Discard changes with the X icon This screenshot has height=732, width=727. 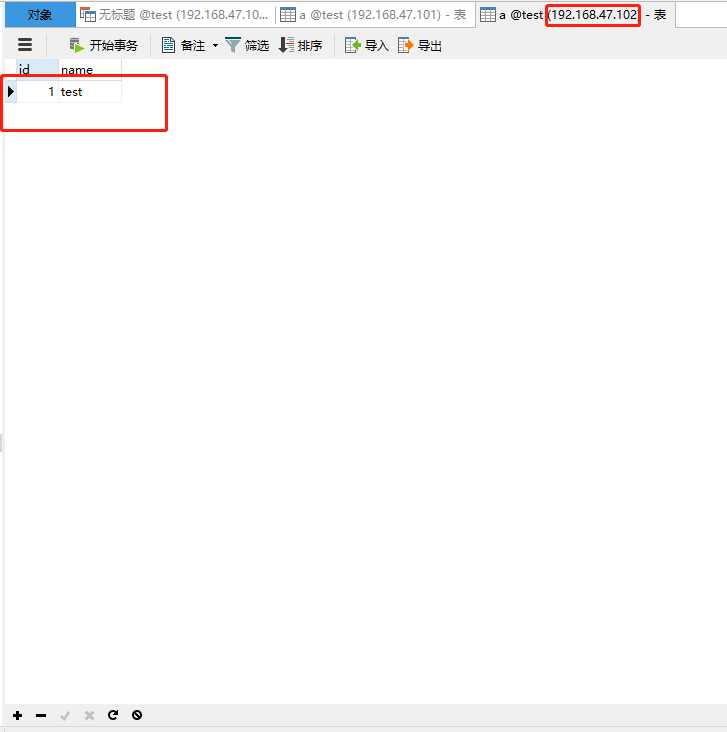tap(89, 715)
